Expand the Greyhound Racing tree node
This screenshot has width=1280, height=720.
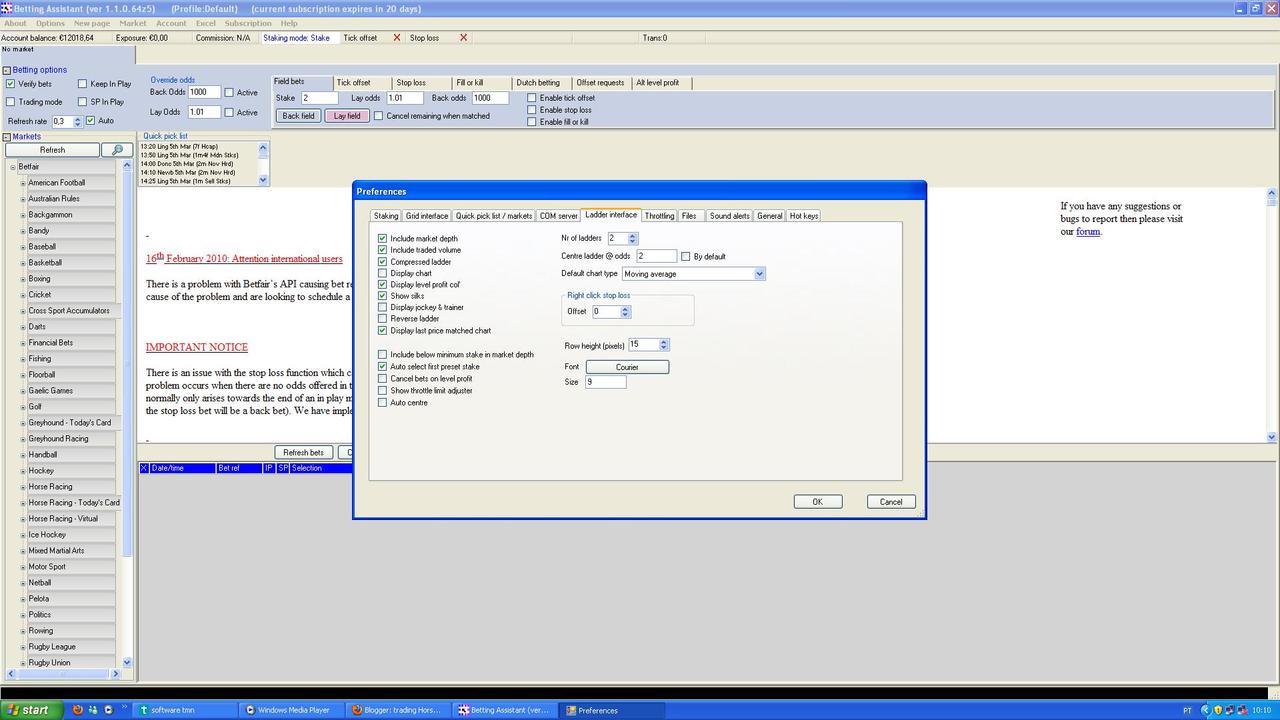coord(22,439)
